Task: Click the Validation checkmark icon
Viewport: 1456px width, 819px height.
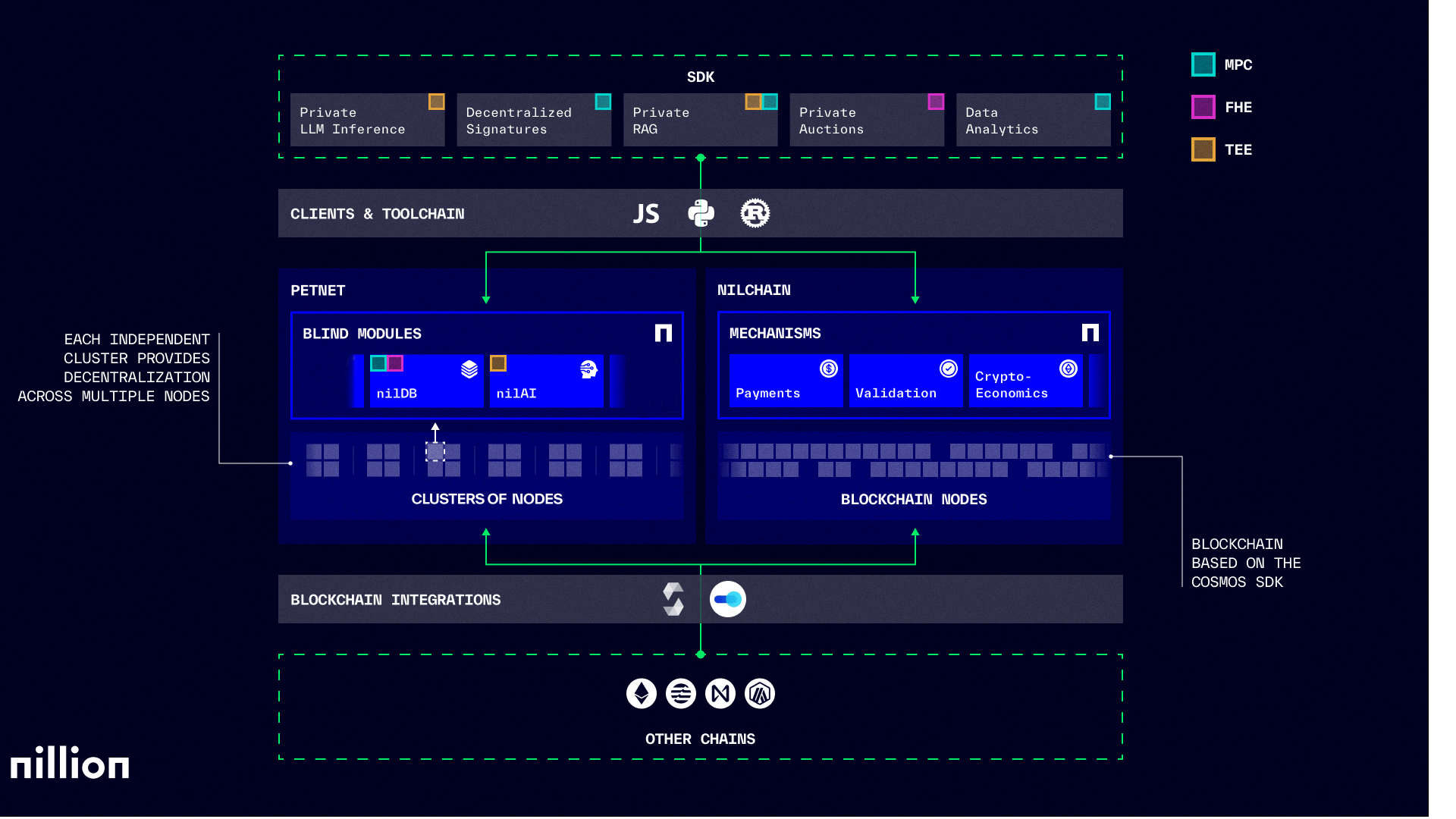Action: [949, 369]
